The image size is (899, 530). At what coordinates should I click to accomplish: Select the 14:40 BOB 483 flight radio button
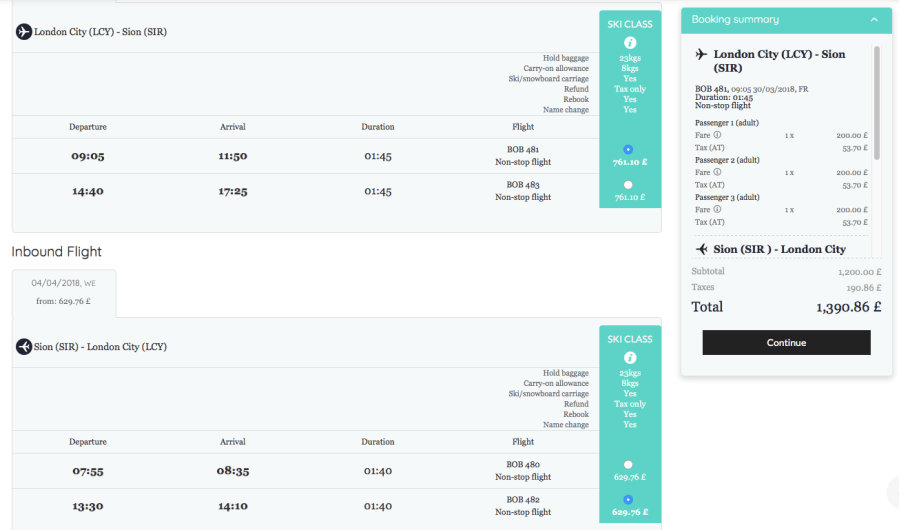627,184
